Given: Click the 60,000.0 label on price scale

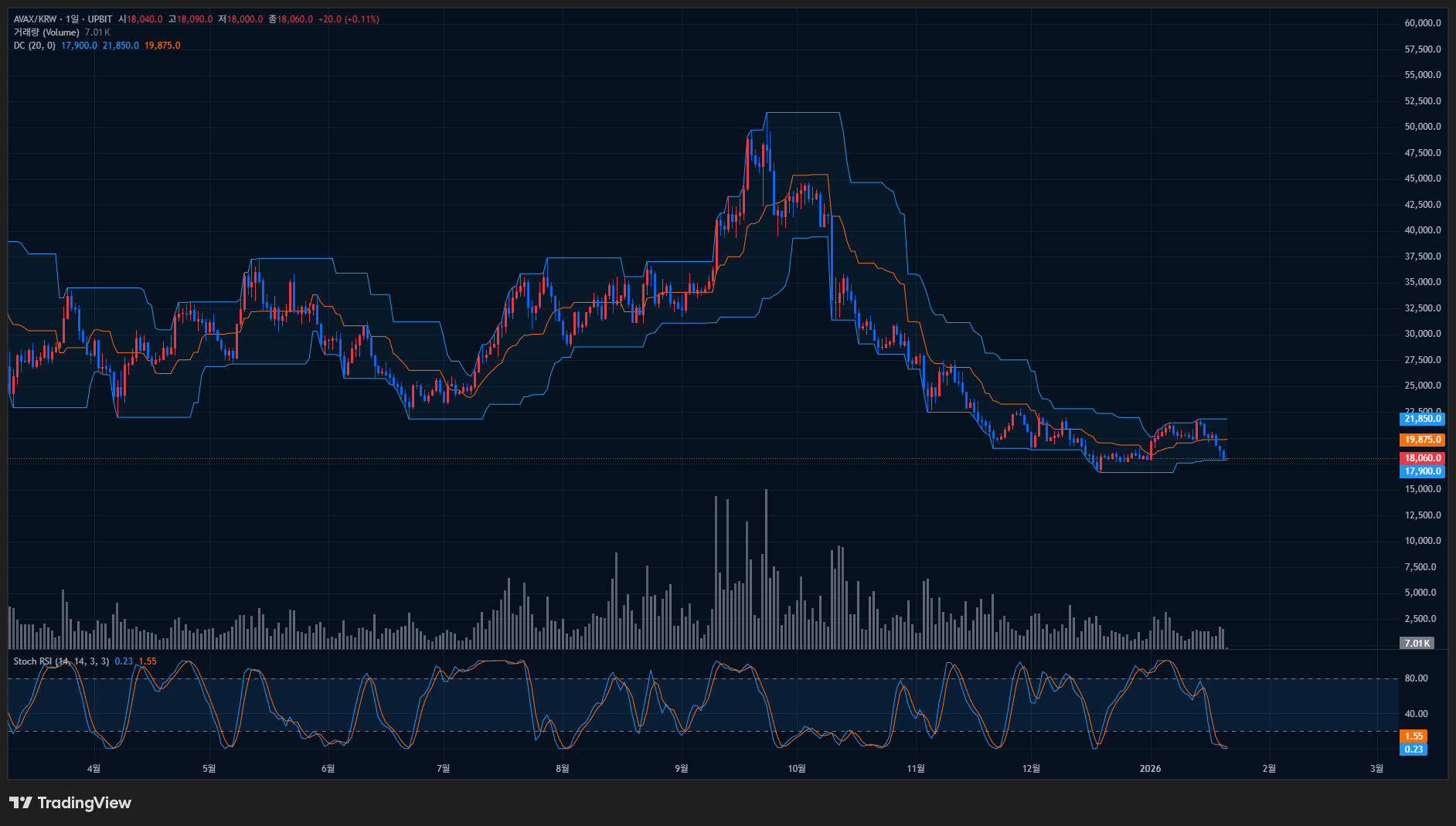Looking at the screenshot, I should click(1422, 23).
